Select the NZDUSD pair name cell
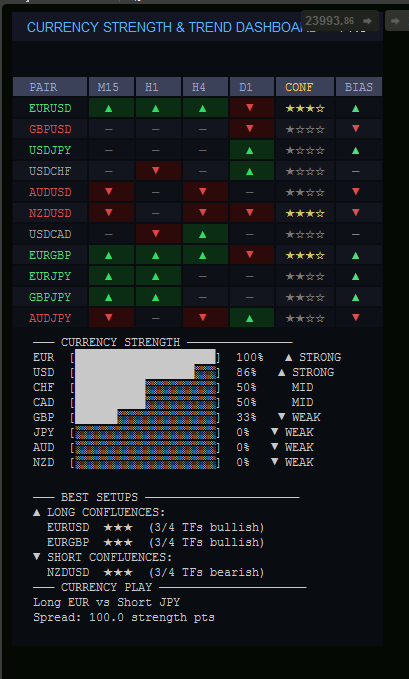This screenshot has width=409, height=679. coord(50,213)
